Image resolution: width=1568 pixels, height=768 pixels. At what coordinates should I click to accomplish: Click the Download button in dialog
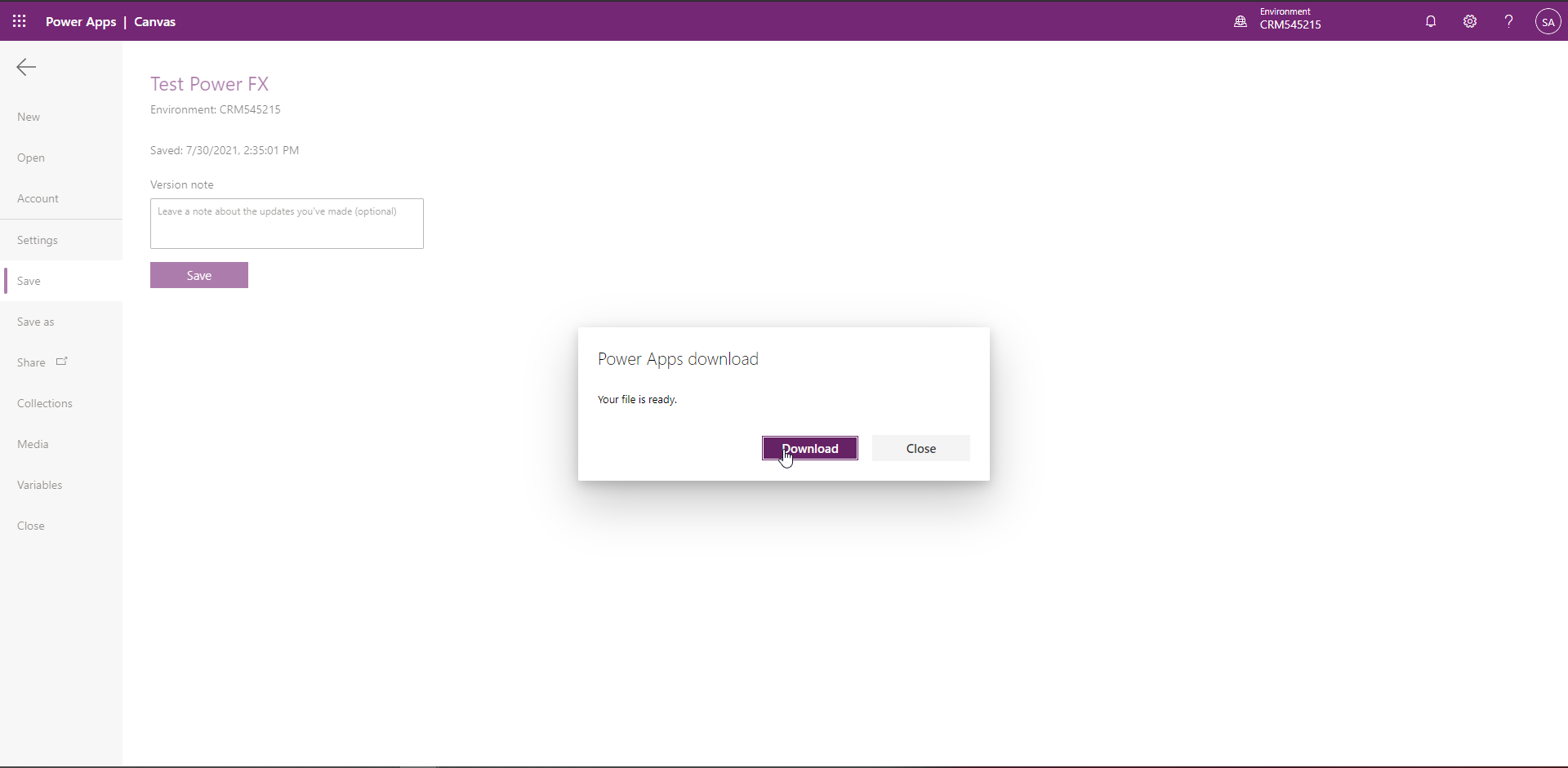(x=810, y=448)
